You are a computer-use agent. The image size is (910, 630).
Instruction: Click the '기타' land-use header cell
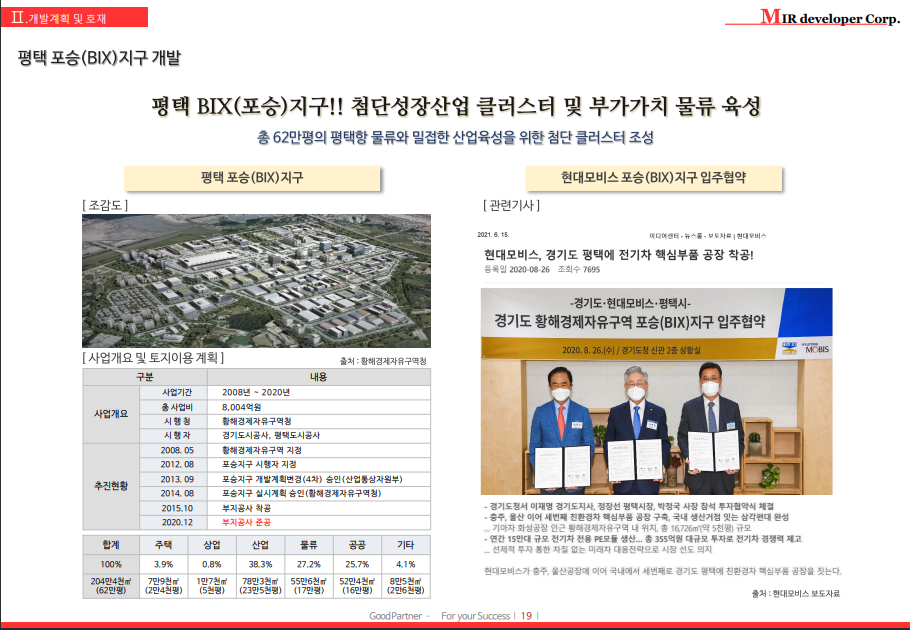pyautogui.click(x=406, y=545)
